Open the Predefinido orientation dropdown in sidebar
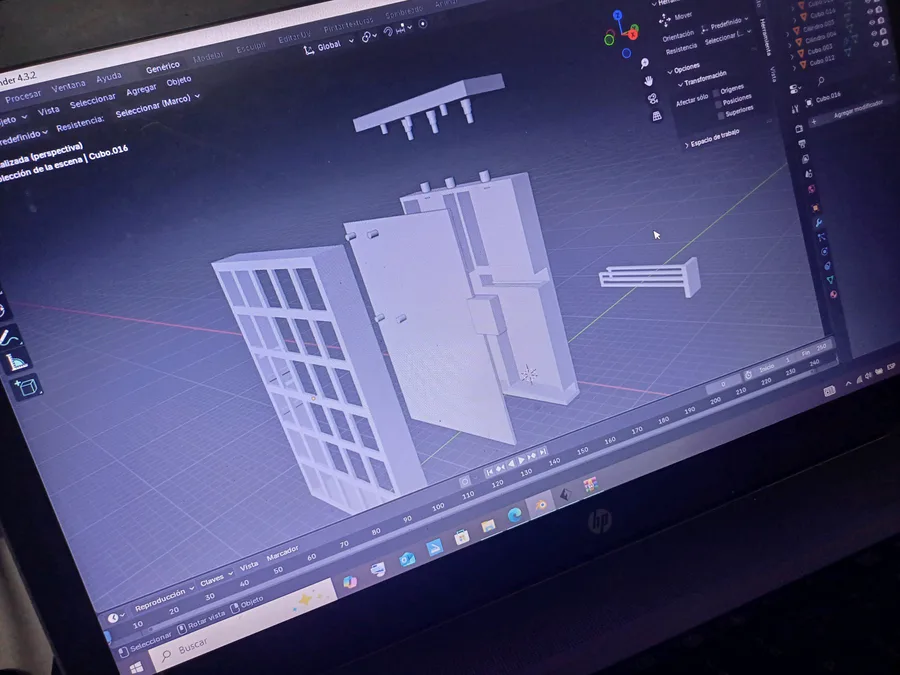This screenshot has height=675, width=900. [x=726, y=24]
